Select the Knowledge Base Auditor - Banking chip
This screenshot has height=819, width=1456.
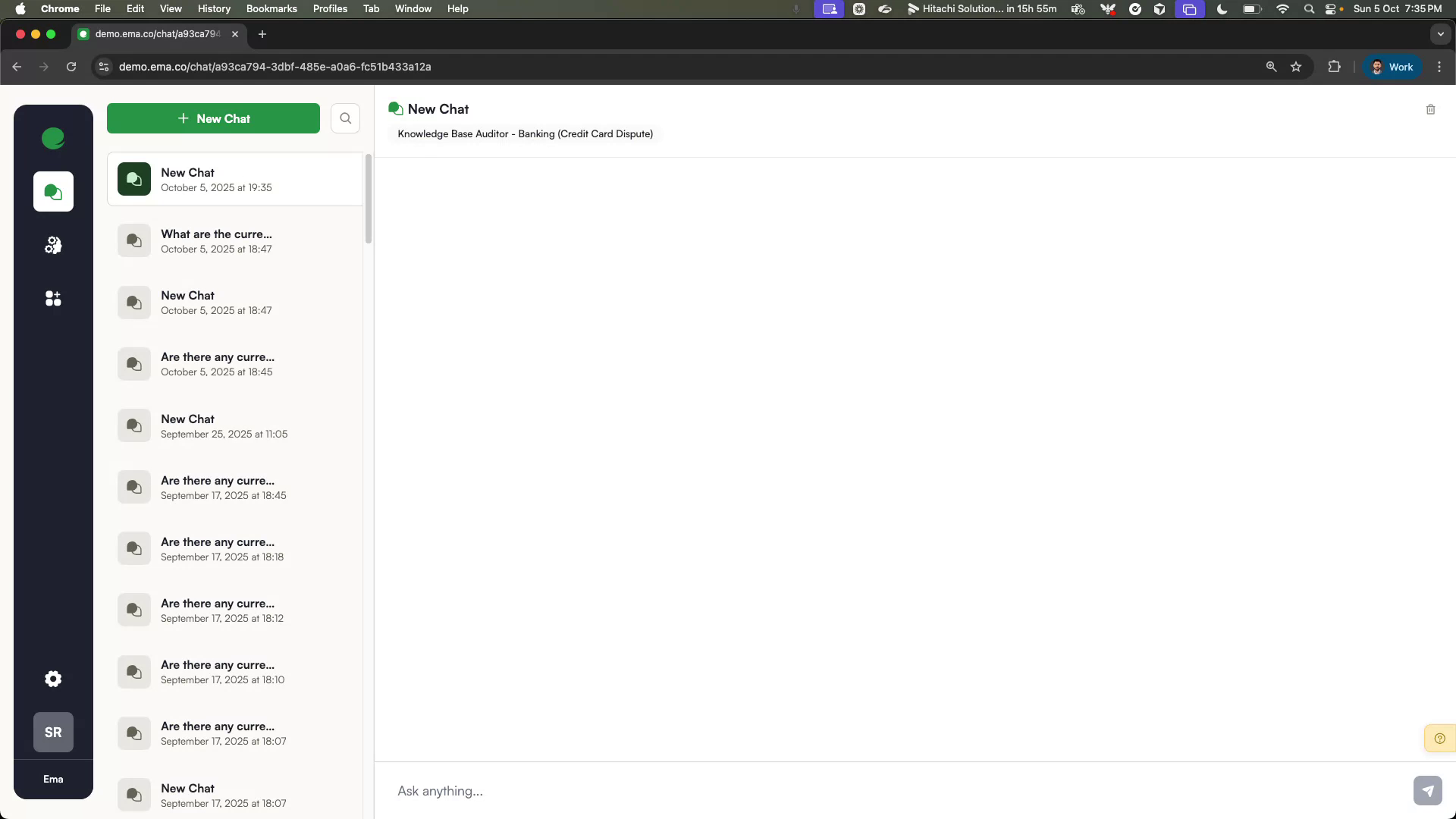525,133
